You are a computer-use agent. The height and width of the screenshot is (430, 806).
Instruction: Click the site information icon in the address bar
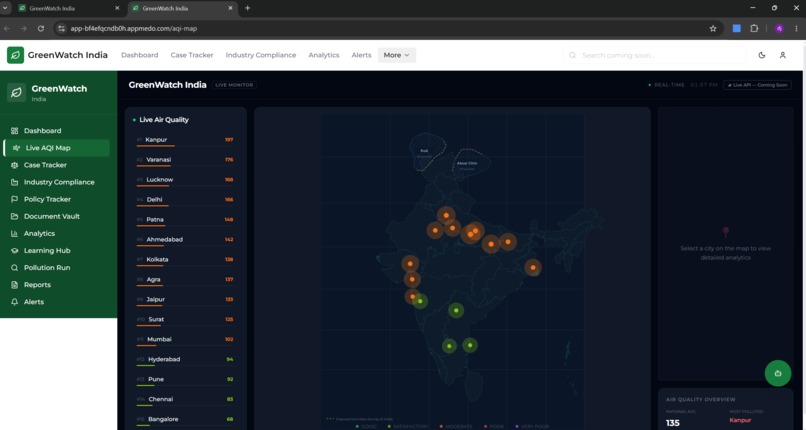tap(61, 29)
